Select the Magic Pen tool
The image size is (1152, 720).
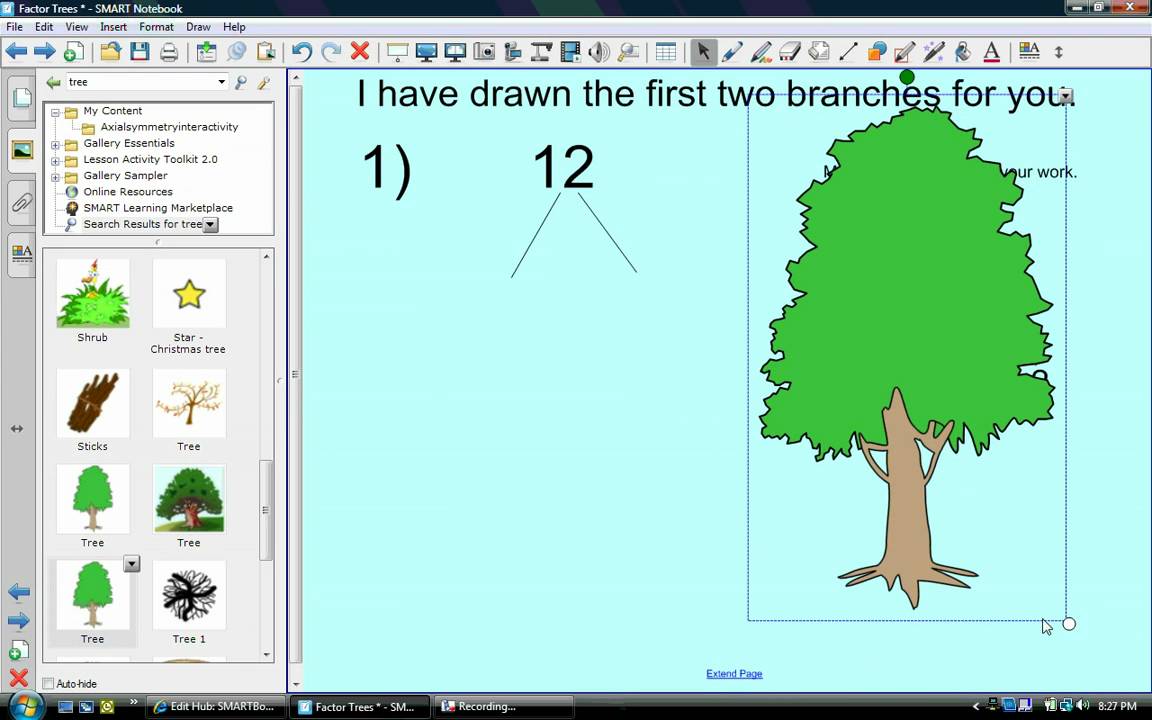pyautogui.click(x=934, y=51)
